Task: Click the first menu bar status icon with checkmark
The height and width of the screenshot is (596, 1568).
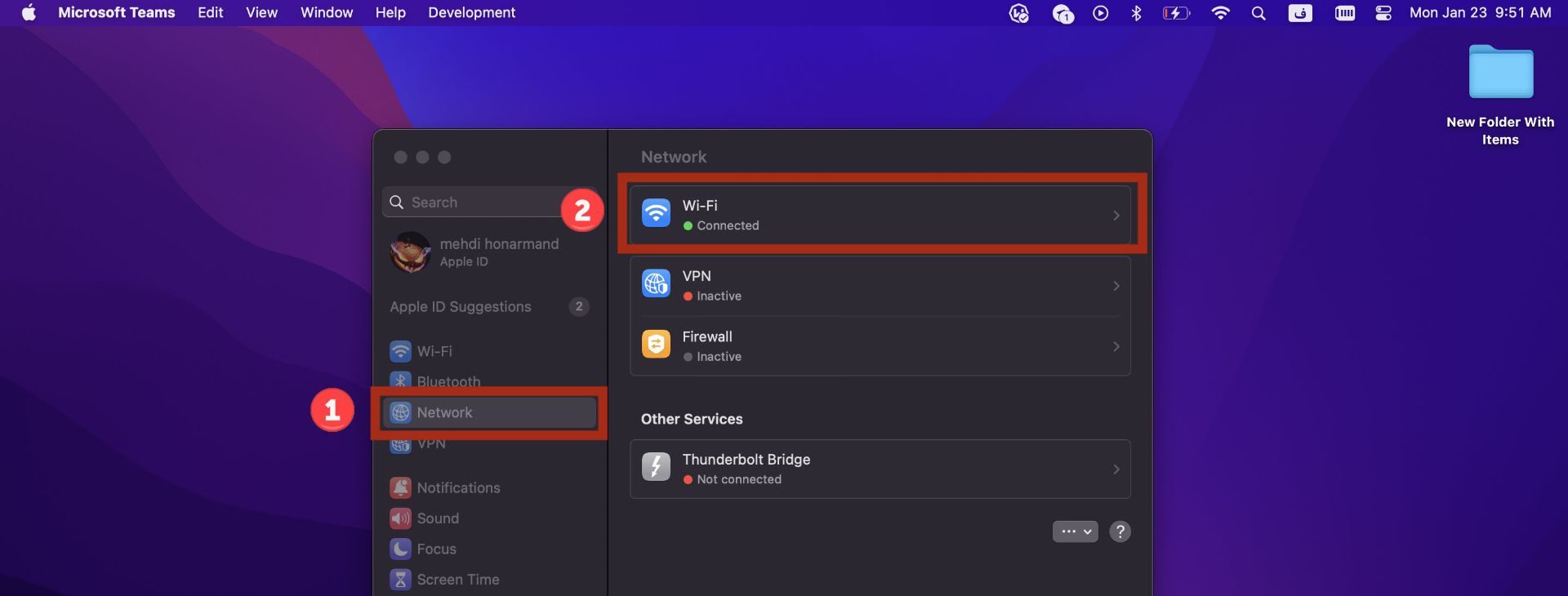Action: pos(1018,13)
